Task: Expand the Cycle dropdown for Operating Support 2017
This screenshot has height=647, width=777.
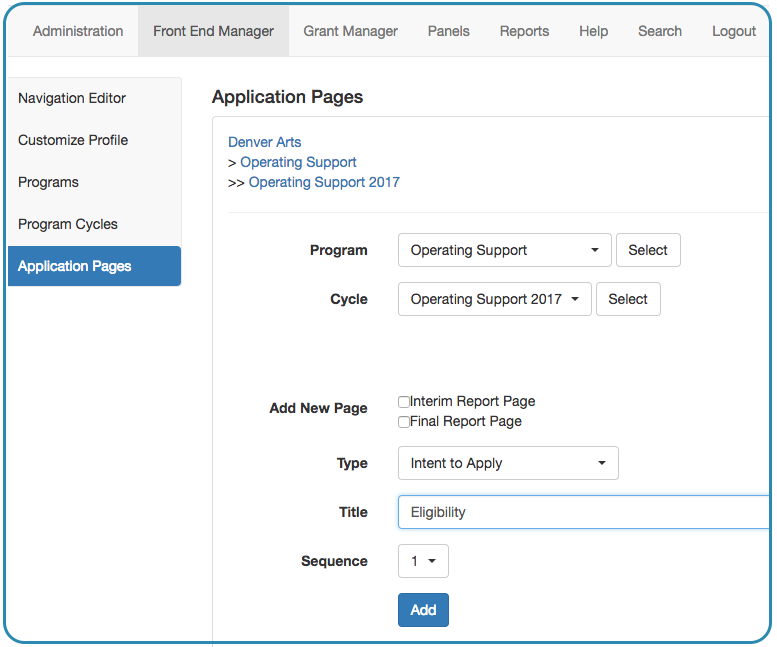Action: pyautogui.click(x=495, y=299)
